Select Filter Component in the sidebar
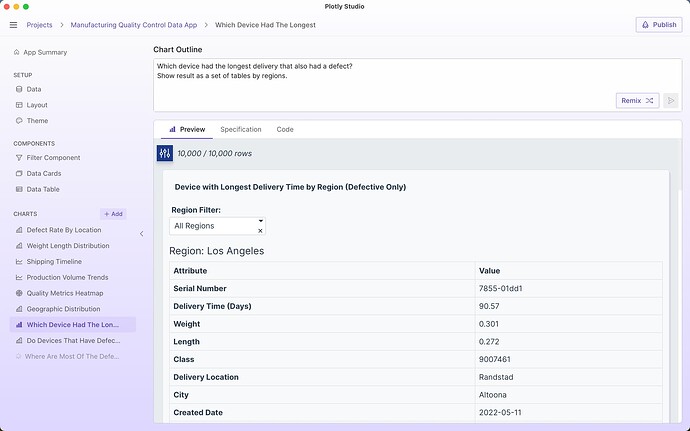Screen dimensions: 690x431 [x=53, y=158]
